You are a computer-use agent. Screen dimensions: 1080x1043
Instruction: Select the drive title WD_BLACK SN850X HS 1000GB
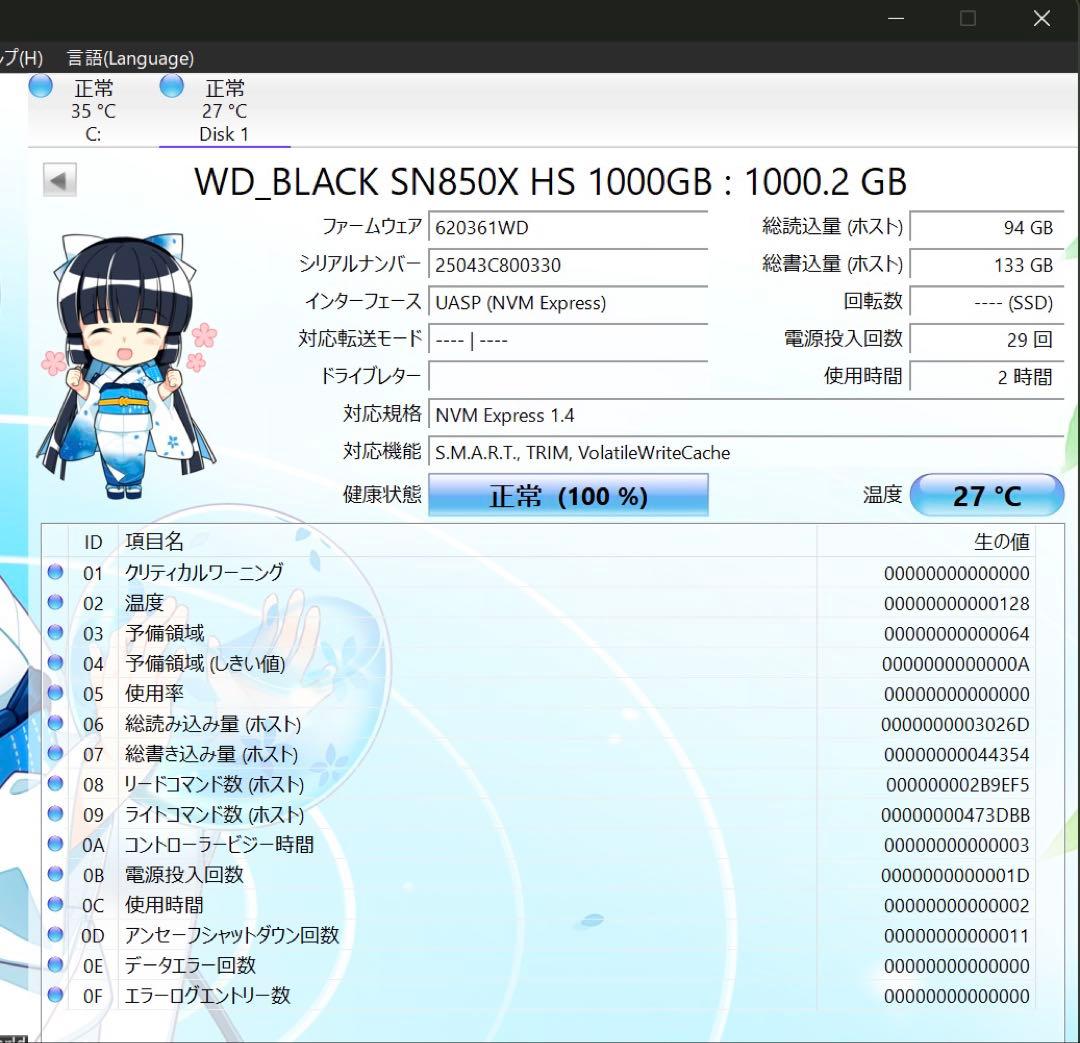[x=453, y=182]
